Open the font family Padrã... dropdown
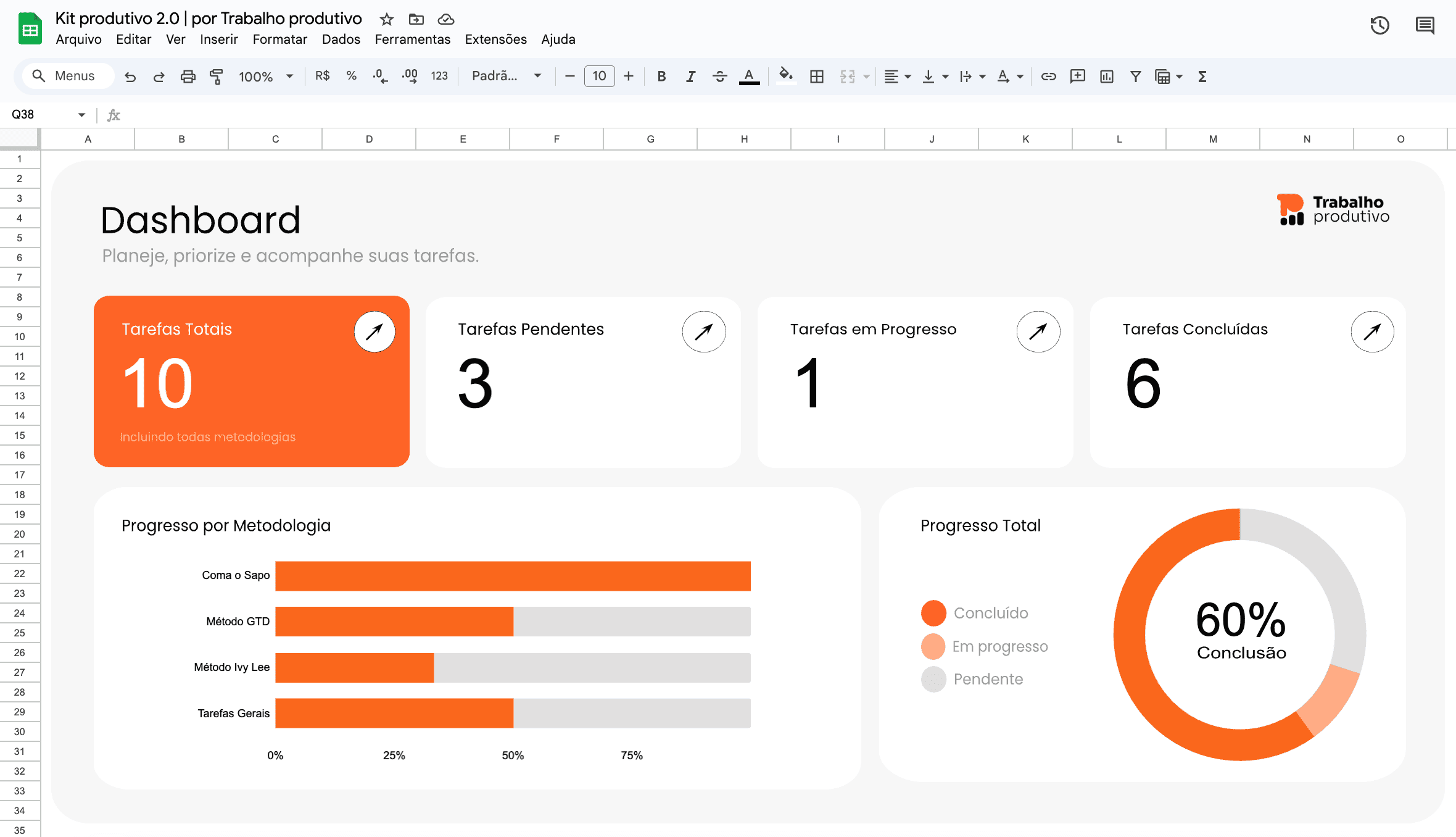 click(507, 76)
